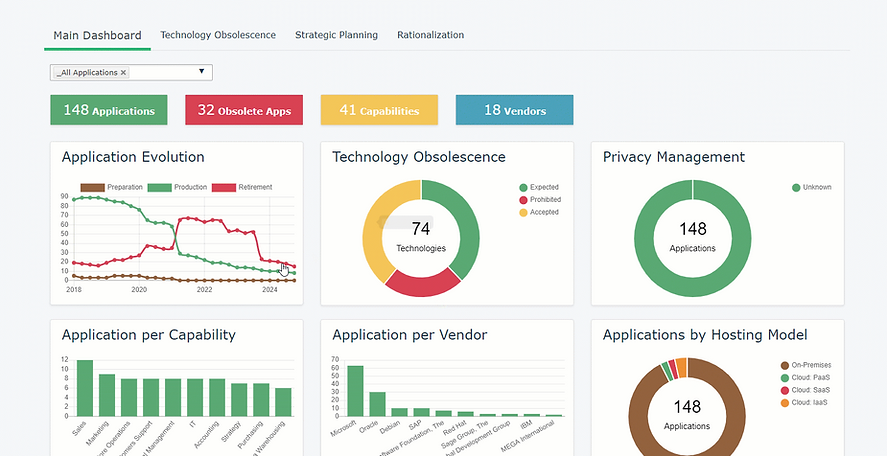
Task: Click the Sales bar in capability chart
Action: [x=85, y=388]
